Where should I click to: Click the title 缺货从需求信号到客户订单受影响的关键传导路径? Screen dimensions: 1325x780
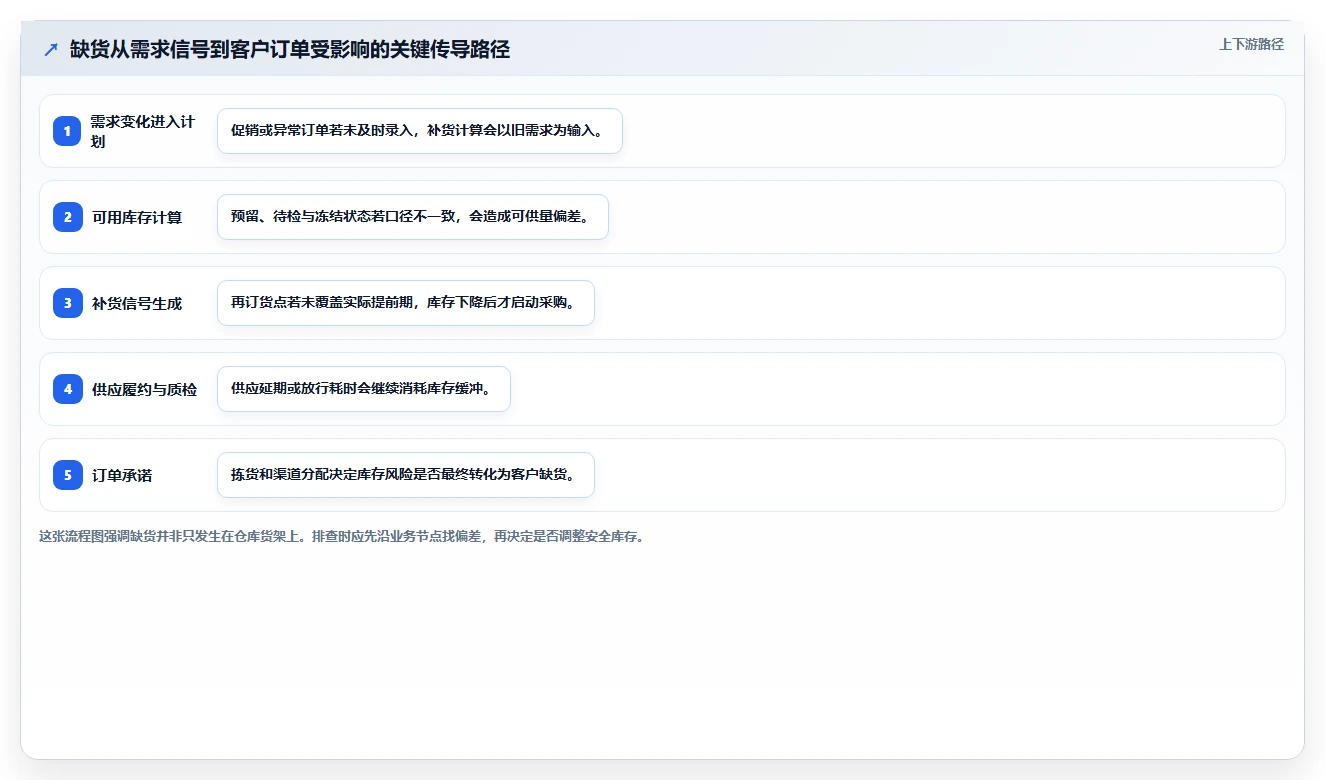(290, 49)
